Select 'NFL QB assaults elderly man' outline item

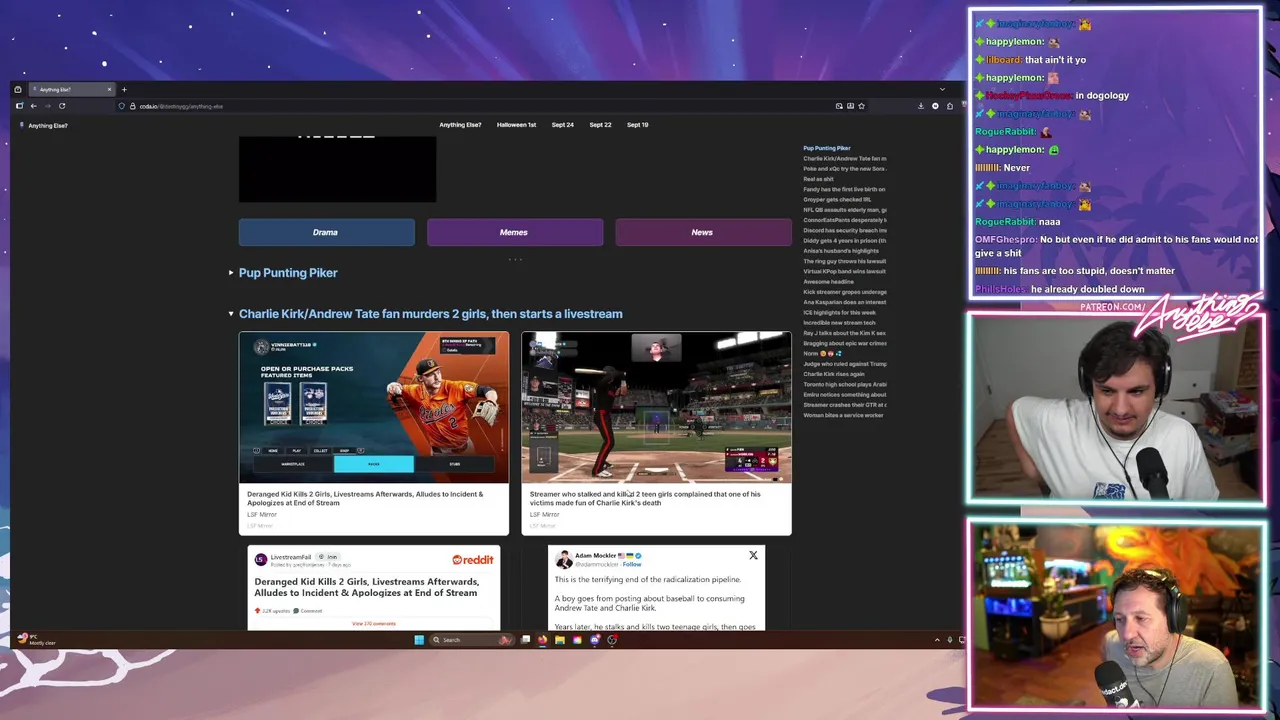(844, 210)
